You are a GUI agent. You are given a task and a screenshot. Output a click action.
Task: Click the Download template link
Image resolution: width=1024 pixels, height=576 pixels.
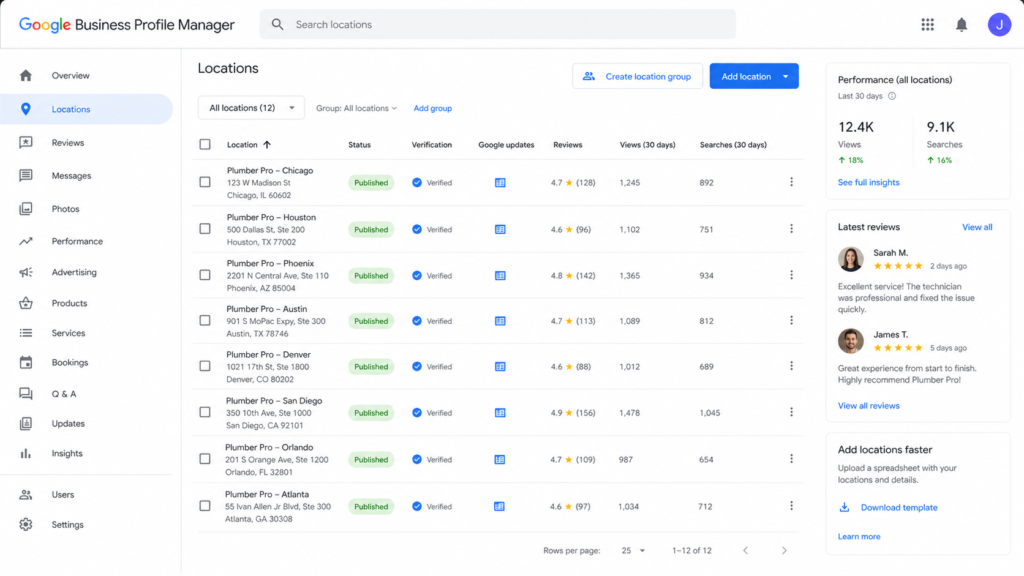click(x=899, y=507)
